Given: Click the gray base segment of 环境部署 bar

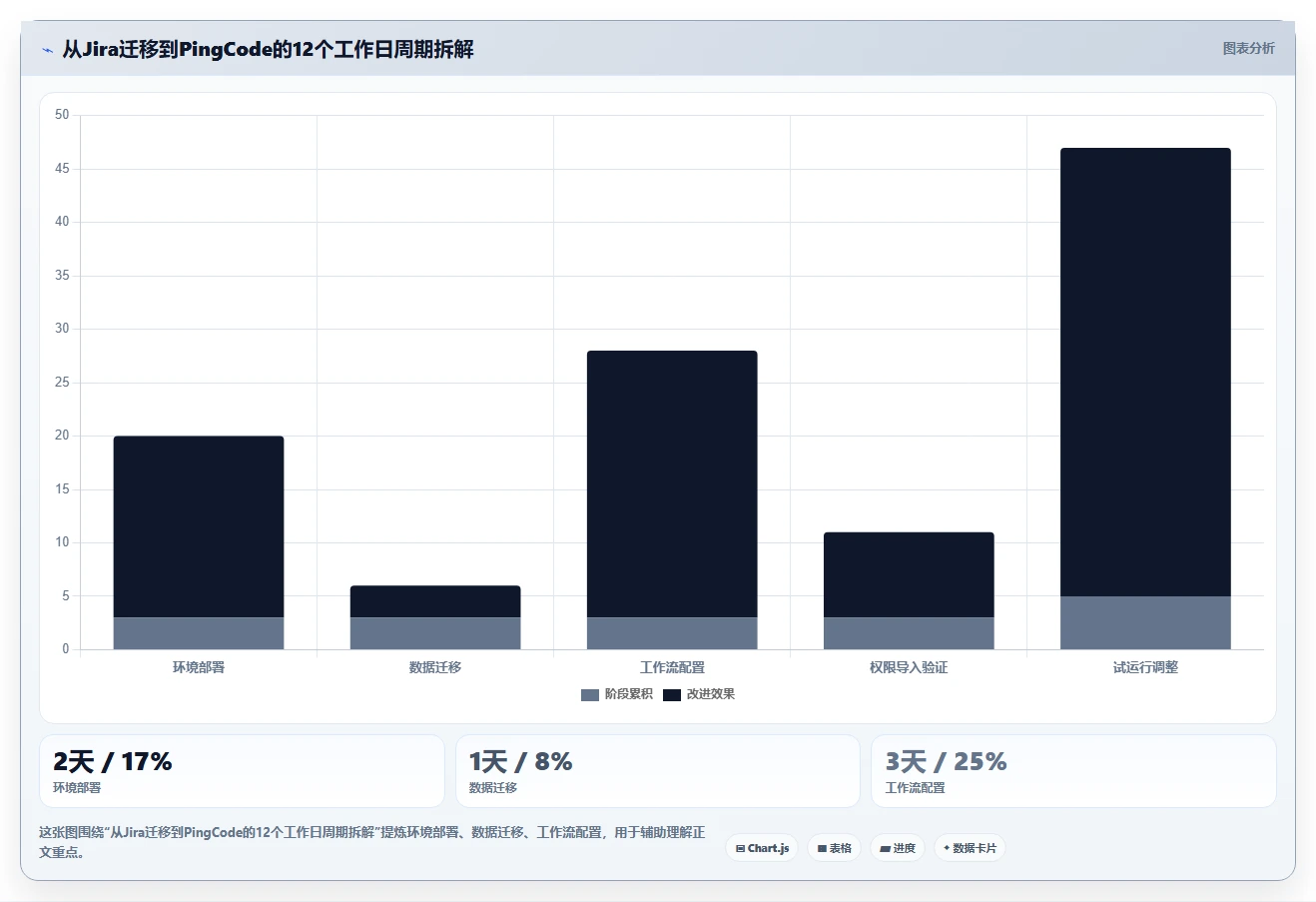Looking at the screenshot, I should (x=199, y=633).
